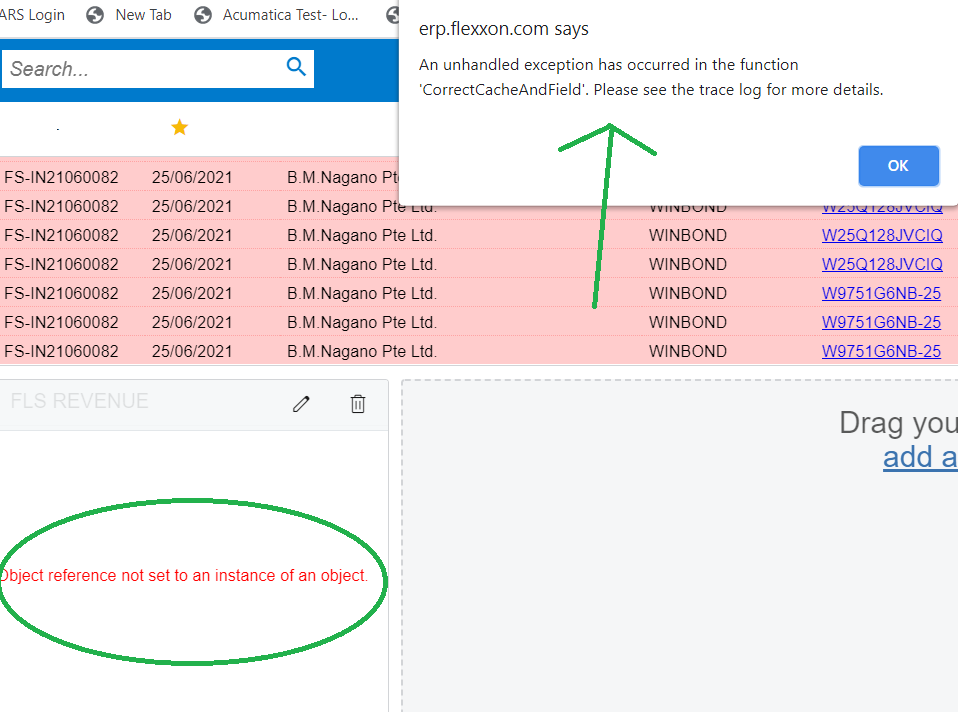958x712 pixels.
Task: Click the magnifier search icon
Action: pos(296,67)
